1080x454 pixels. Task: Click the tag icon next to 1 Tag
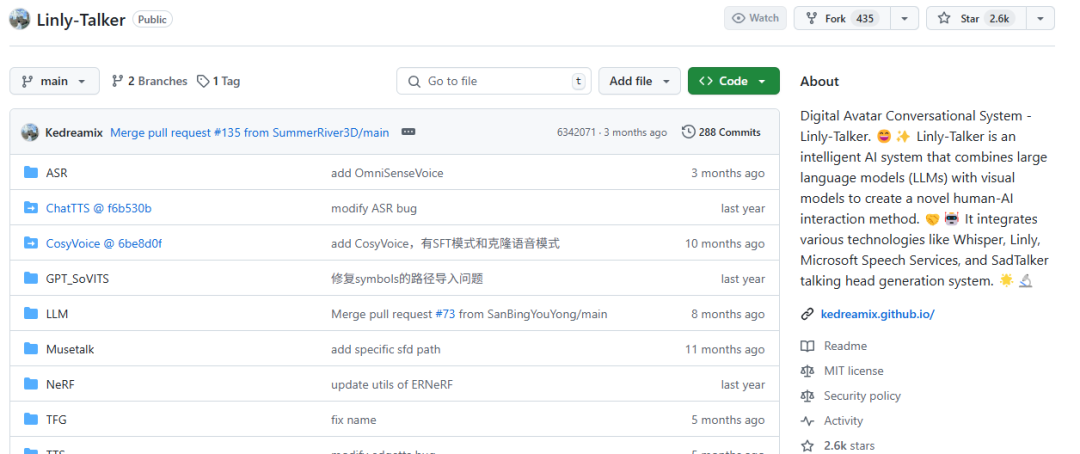[202, 81]
